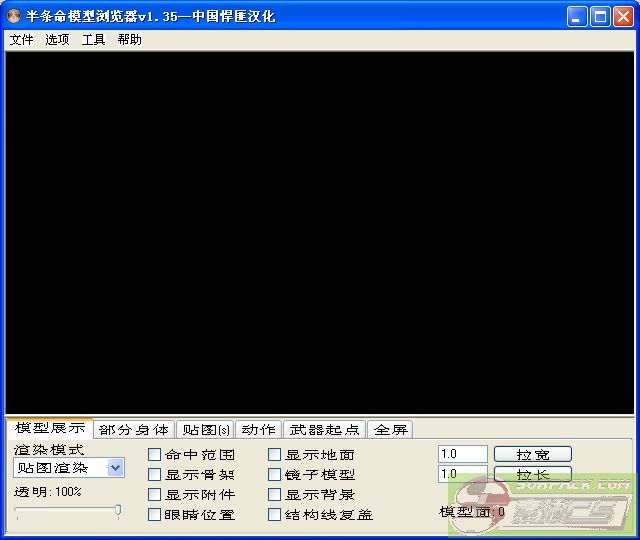Screen dimensions: 640x540
Task: Open the 文件 menu
Action: coord(21,40)
